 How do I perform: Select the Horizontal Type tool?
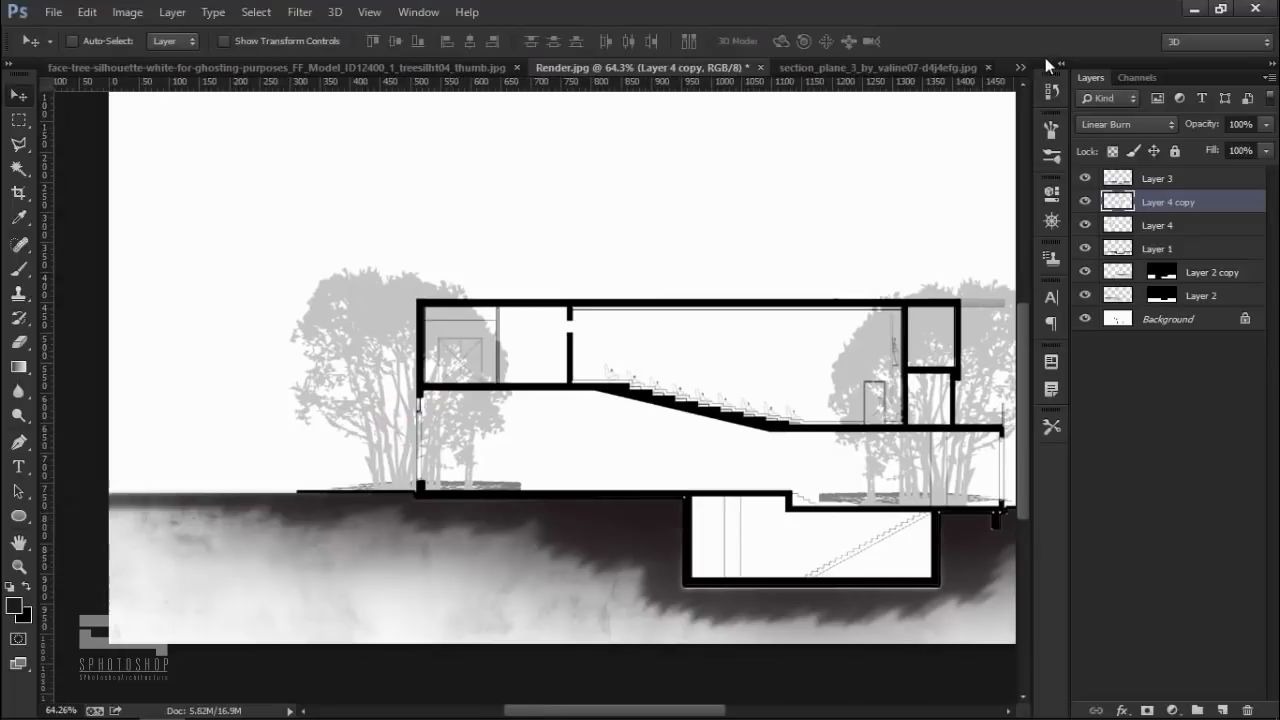pyautogui.click(x=19, y=467)
